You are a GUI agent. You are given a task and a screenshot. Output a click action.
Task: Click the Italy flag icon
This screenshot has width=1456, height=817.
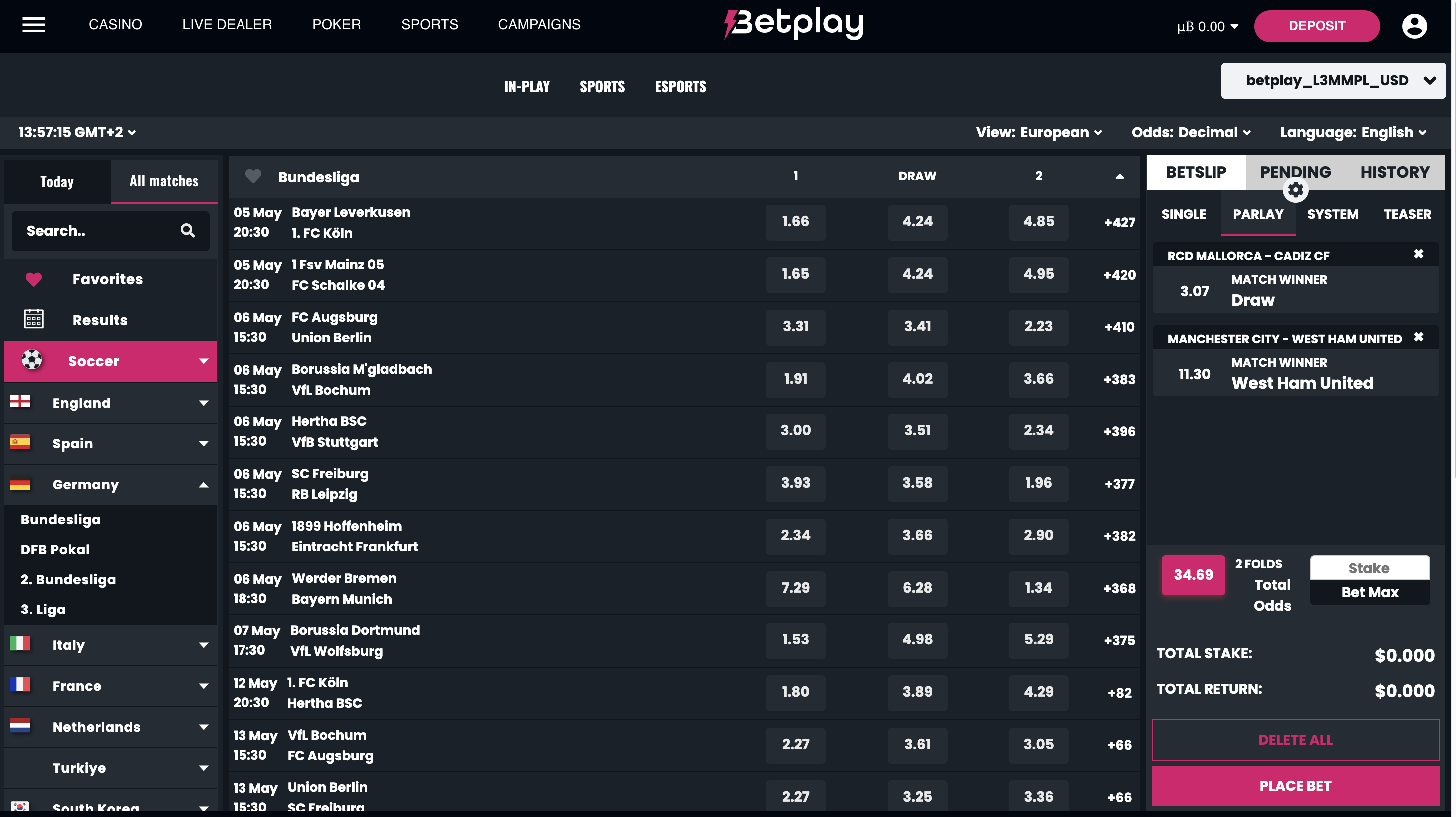[x=20, y=644]
